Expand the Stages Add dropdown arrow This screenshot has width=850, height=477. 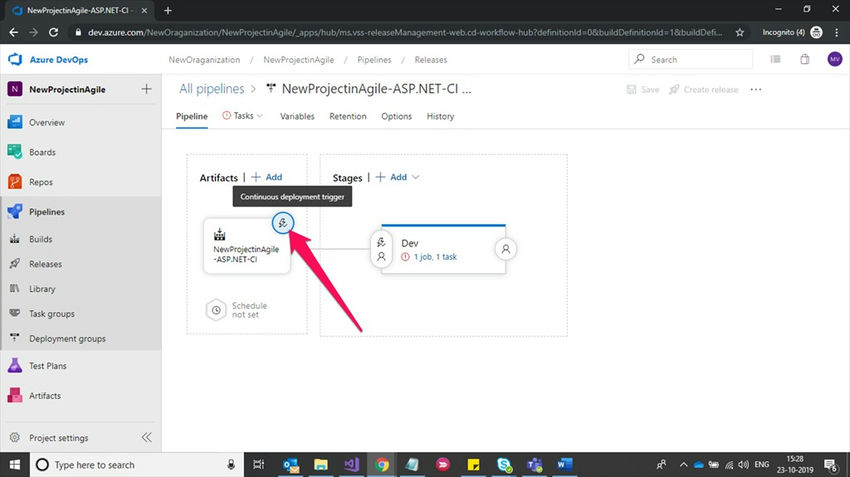pyautogui.click(x=416, y=177)
